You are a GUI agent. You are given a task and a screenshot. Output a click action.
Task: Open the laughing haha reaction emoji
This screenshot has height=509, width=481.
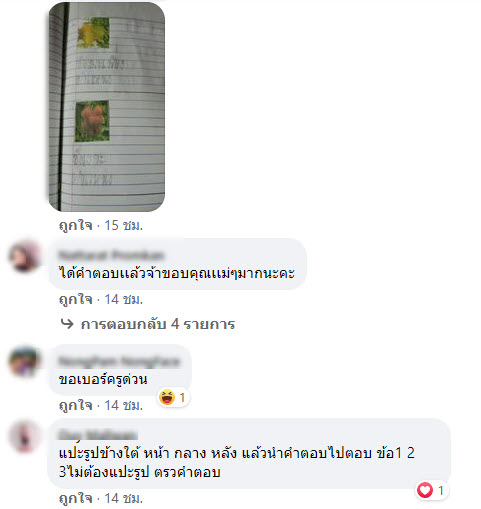pyautogui.click(x=167, y=397)
